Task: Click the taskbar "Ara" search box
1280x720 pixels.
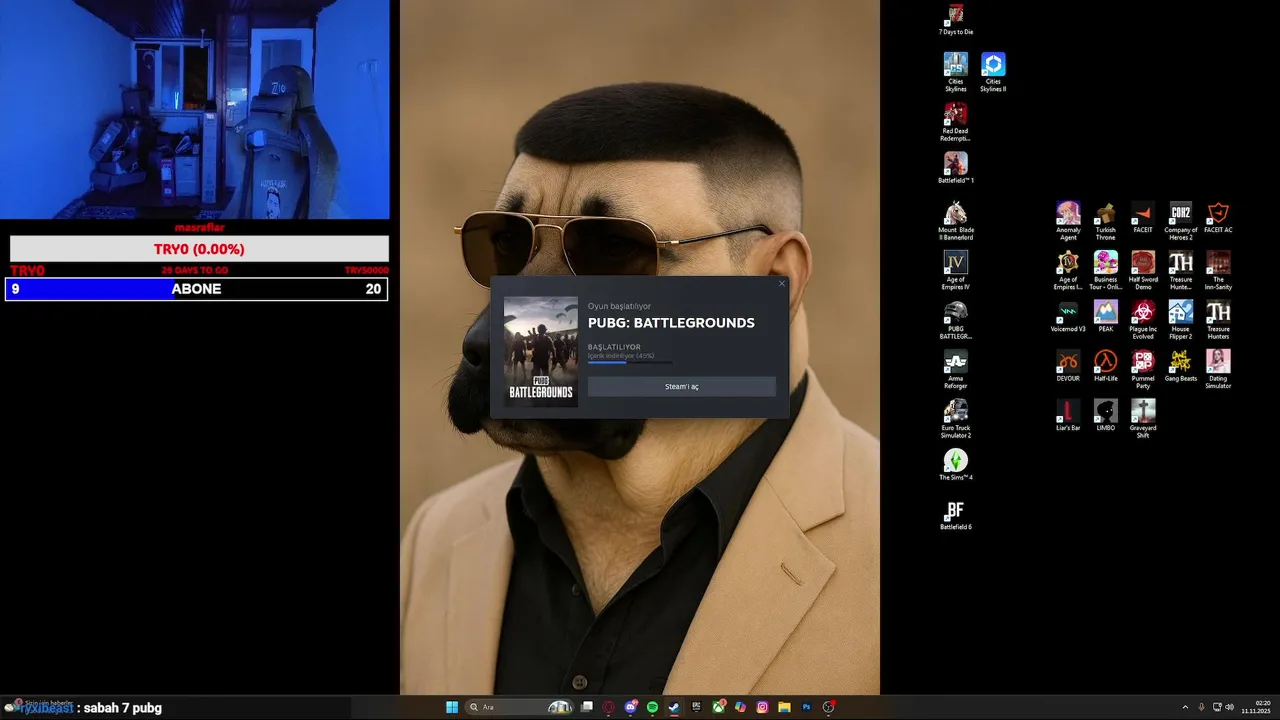Action: (x=520, y=707)
